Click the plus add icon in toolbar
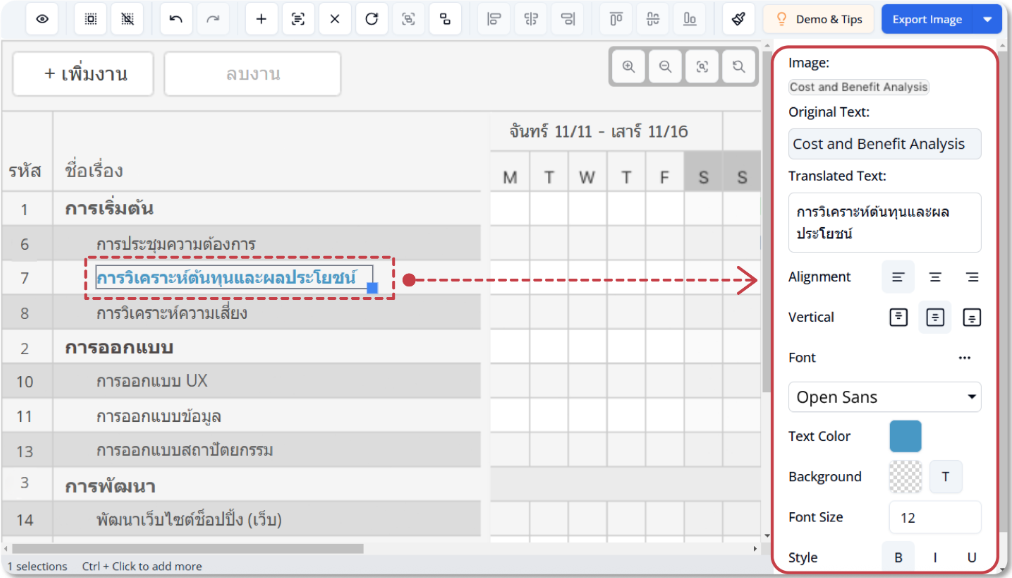The height and width of the screenshot is (578, 1012). pyautogui.click(x=261, y=19)
